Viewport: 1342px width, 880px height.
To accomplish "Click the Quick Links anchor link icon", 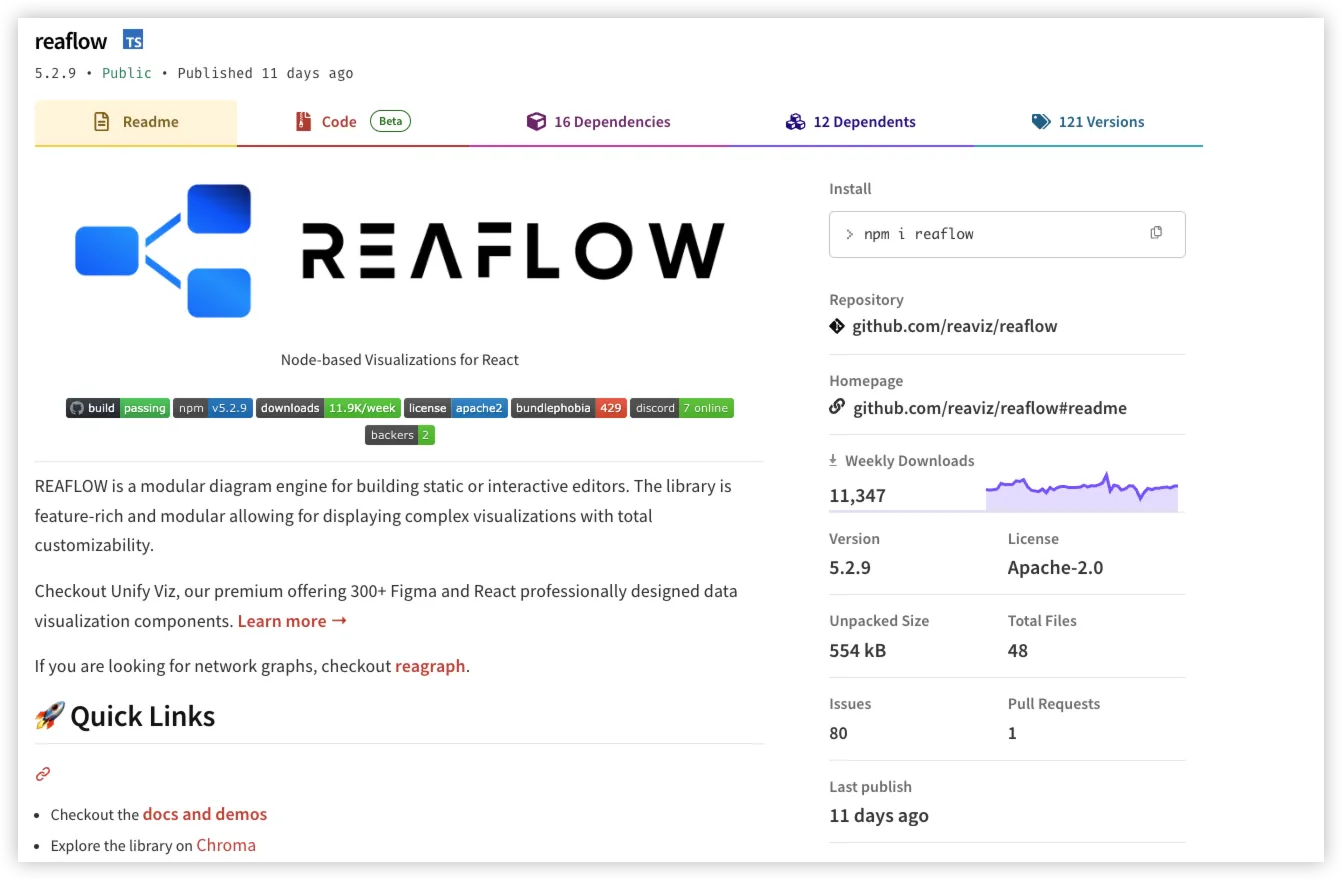I will pyautogui.click(x=43, y=773).
